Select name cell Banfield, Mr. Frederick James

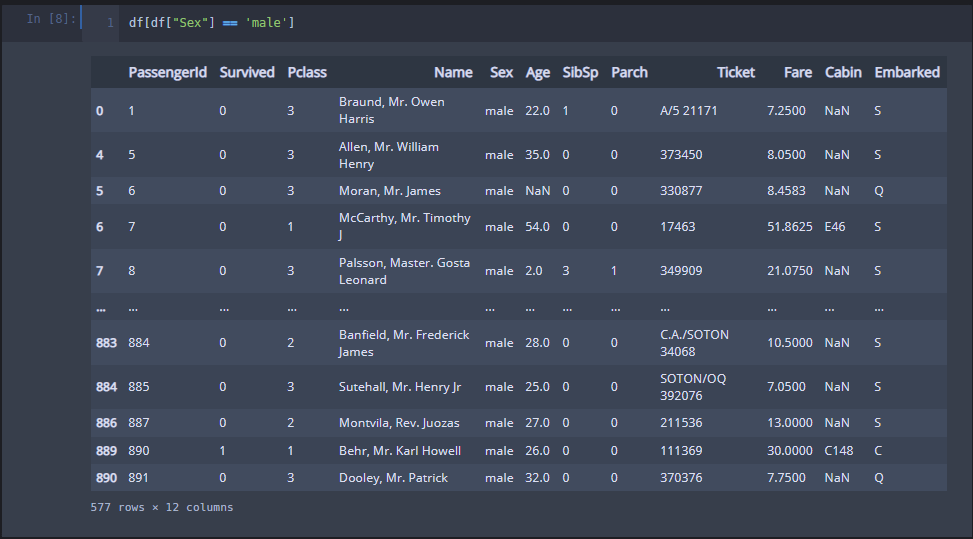coord(404,343)
